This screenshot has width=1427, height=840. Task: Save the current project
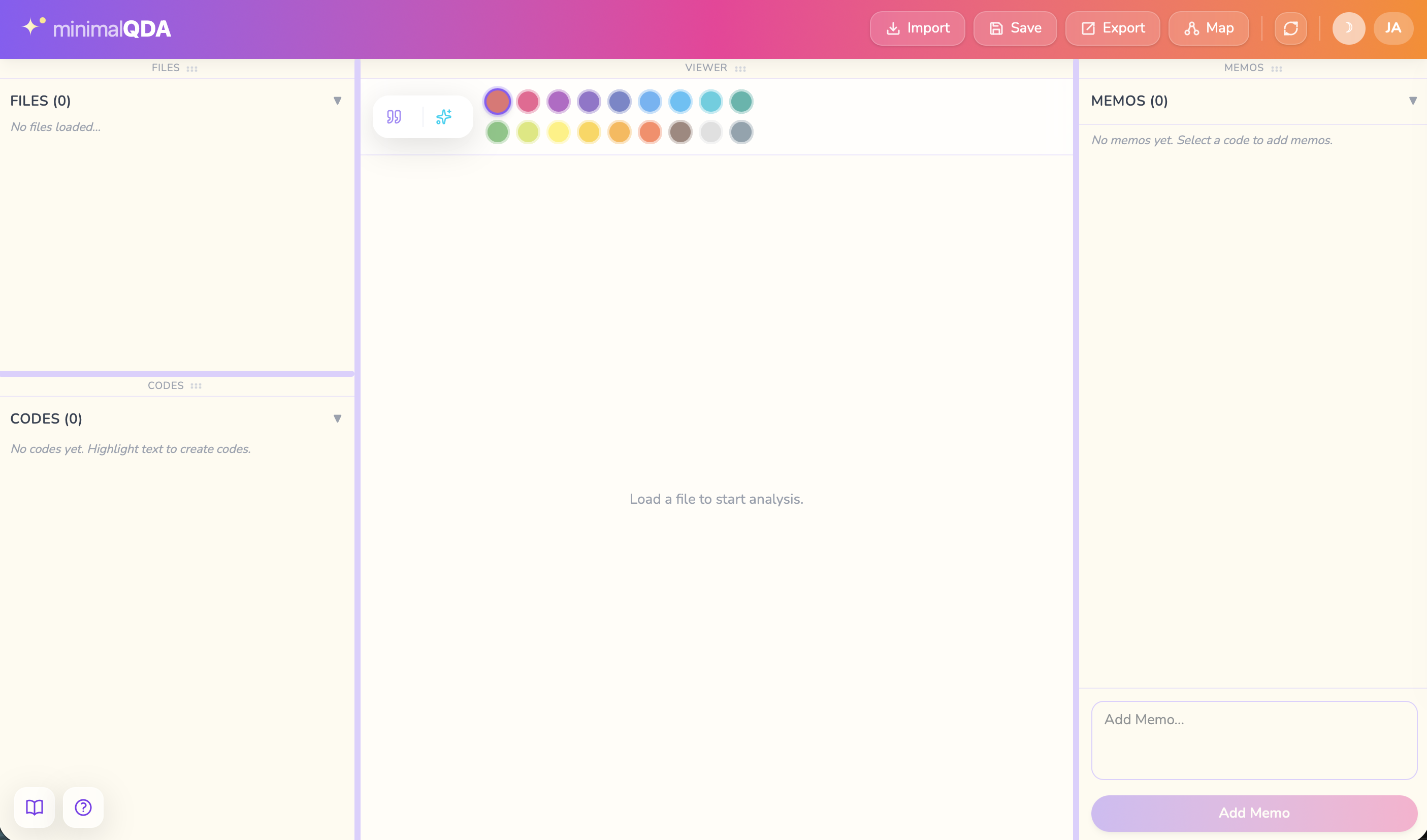tap(1014, 28)
